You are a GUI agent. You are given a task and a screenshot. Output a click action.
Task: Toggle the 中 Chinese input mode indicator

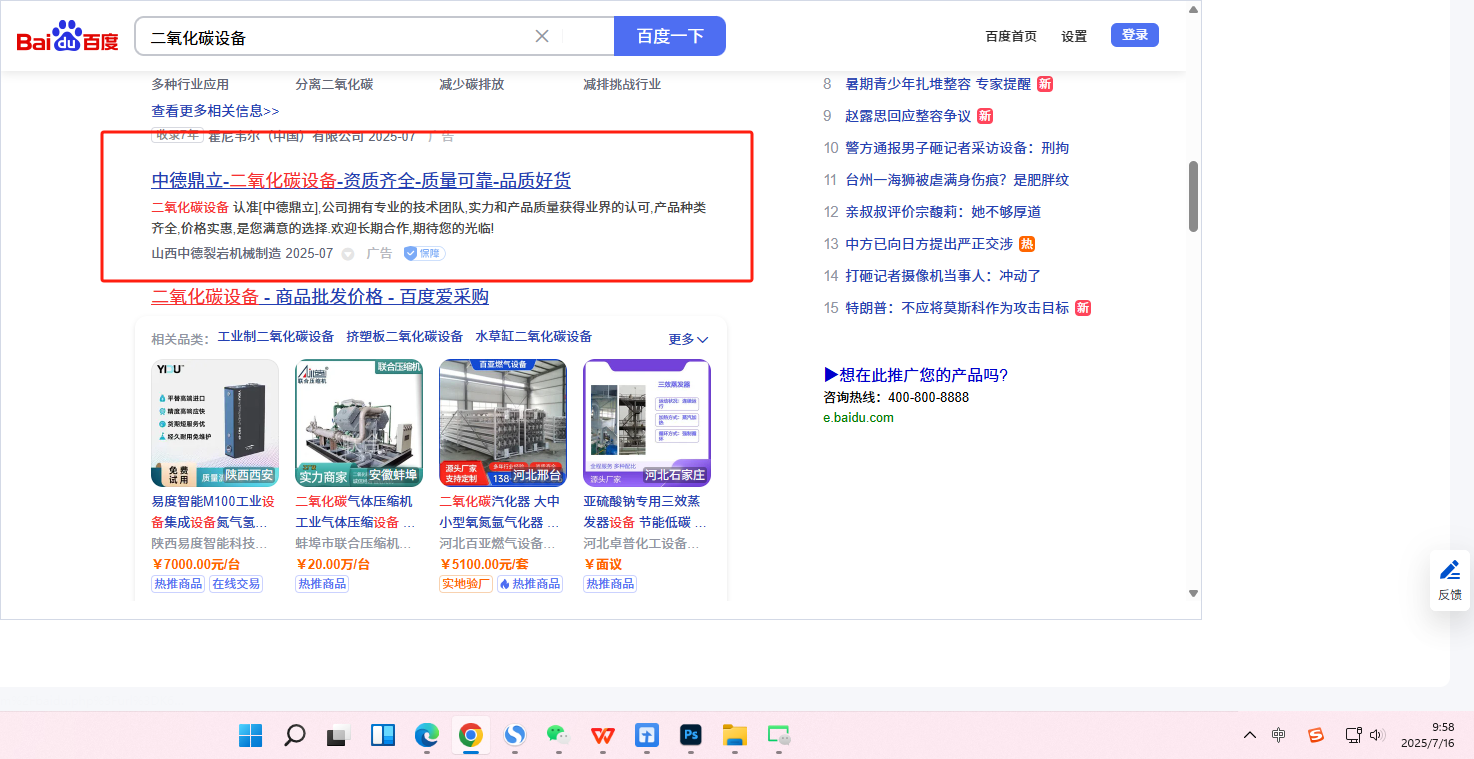(1279, 736)
